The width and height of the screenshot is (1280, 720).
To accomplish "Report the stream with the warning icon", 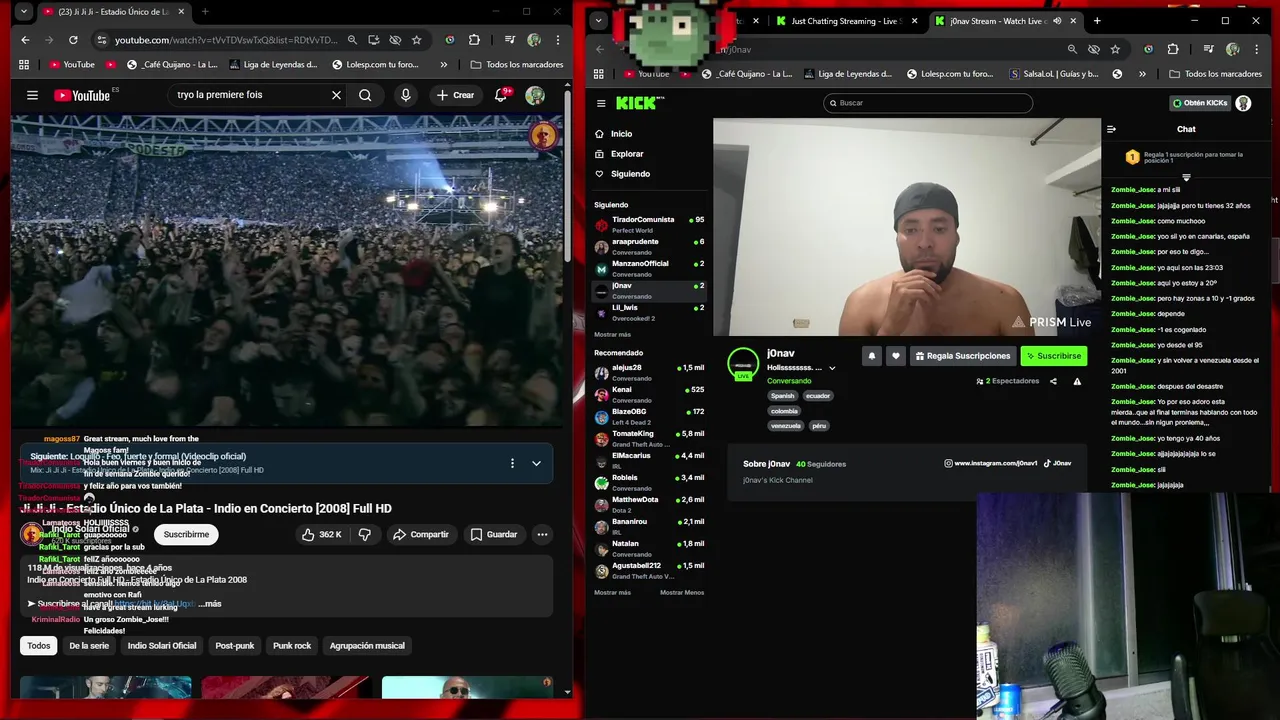I will [1077, 381].
